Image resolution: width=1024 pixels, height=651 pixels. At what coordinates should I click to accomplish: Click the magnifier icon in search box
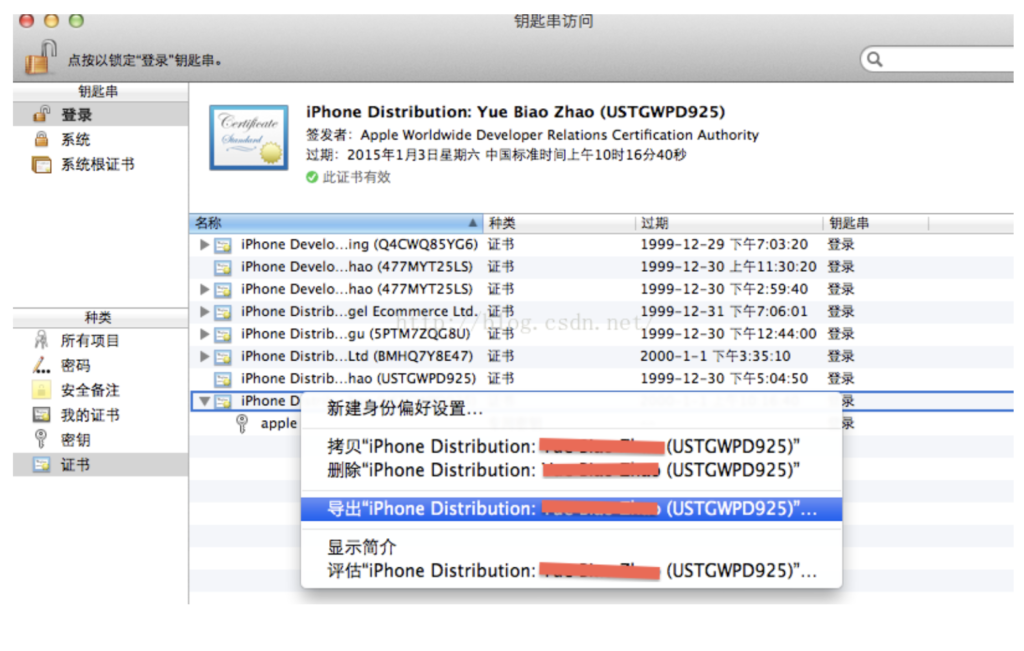[x=874, y=59]
